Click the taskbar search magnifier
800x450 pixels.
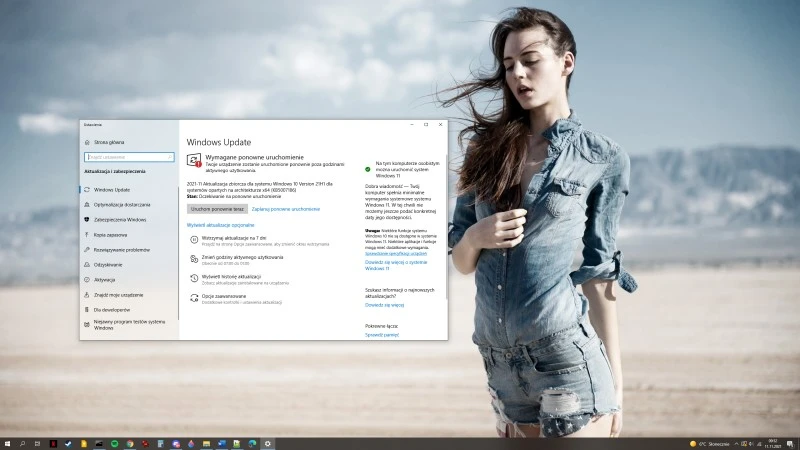[22, 444]
